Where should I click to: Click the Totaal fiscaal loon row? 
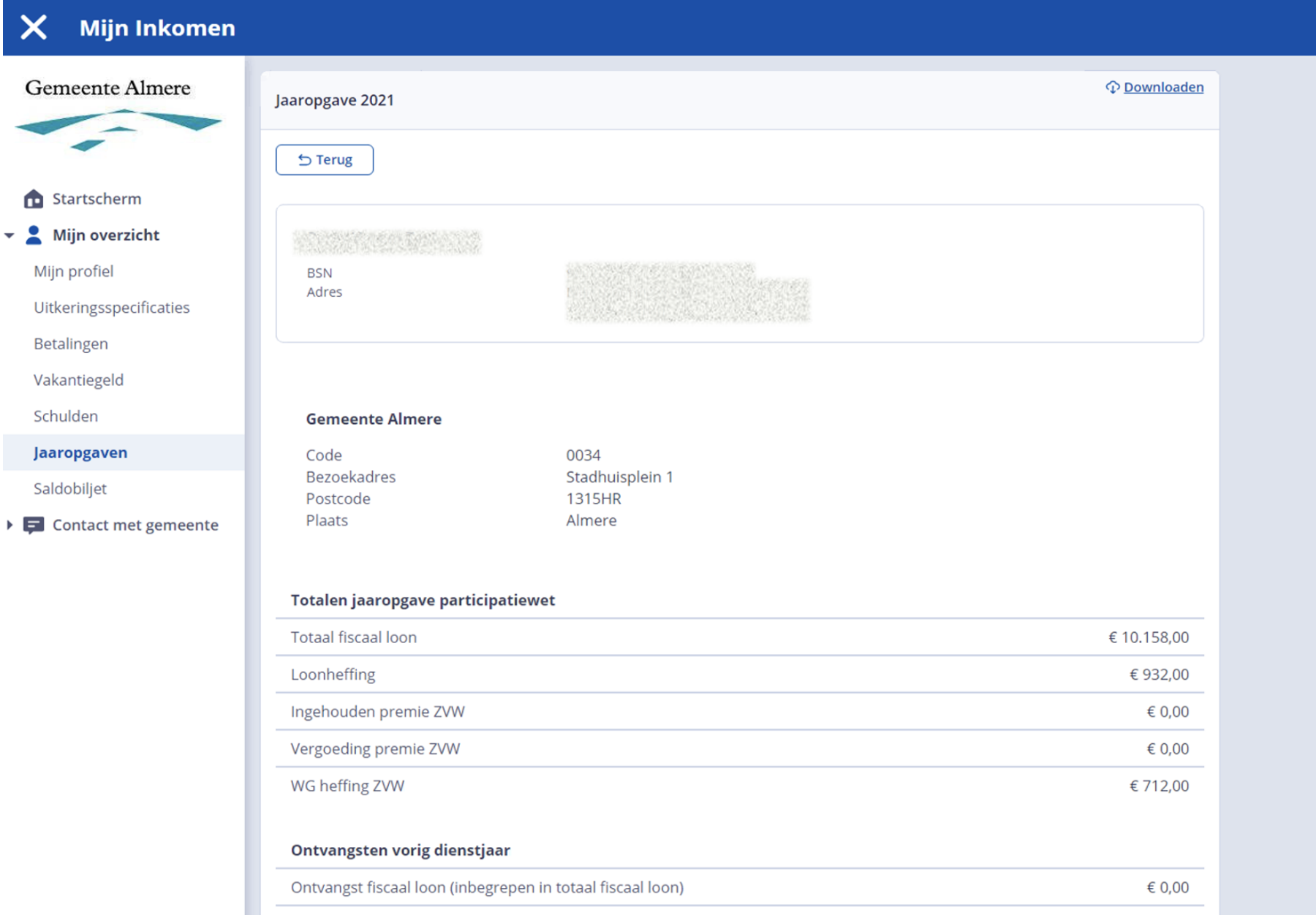739,637
